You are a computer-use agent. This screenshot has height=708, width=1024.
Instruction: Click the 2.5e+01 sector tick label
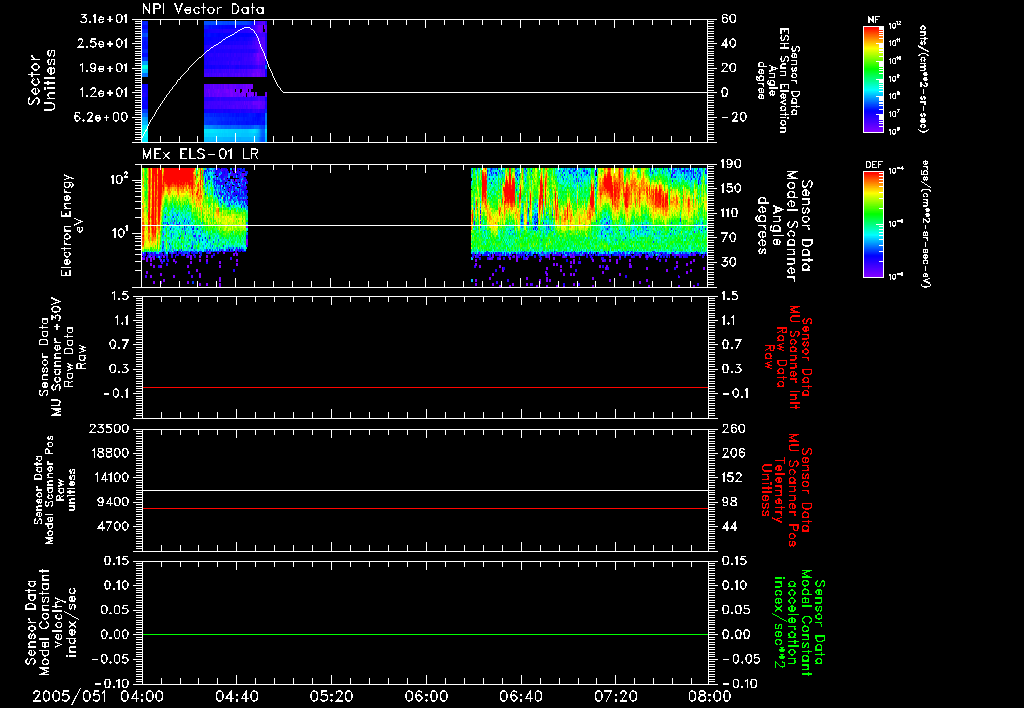[101, 43]
